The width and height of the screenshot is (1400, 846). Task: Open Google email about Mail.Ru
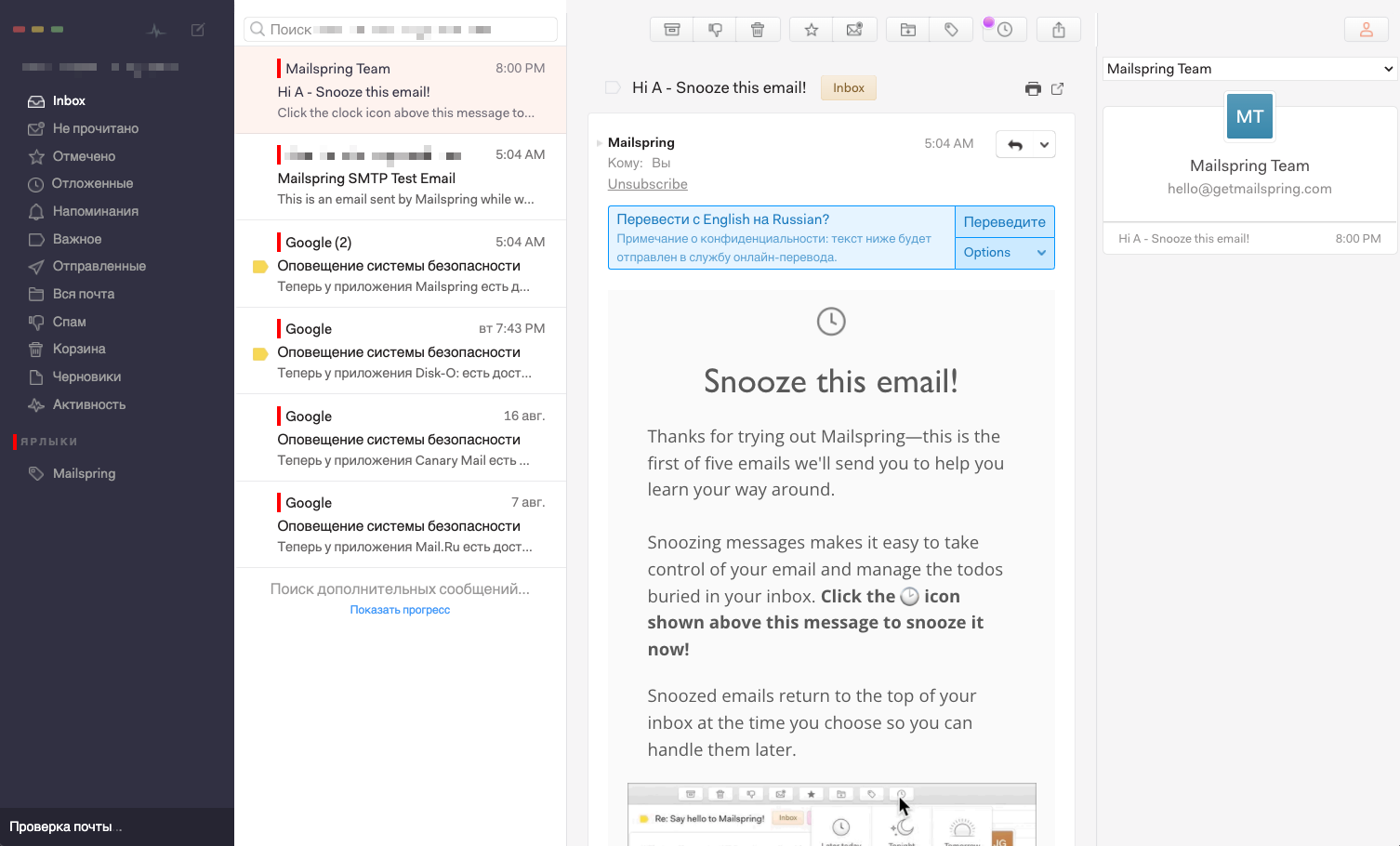pos(401,524)
